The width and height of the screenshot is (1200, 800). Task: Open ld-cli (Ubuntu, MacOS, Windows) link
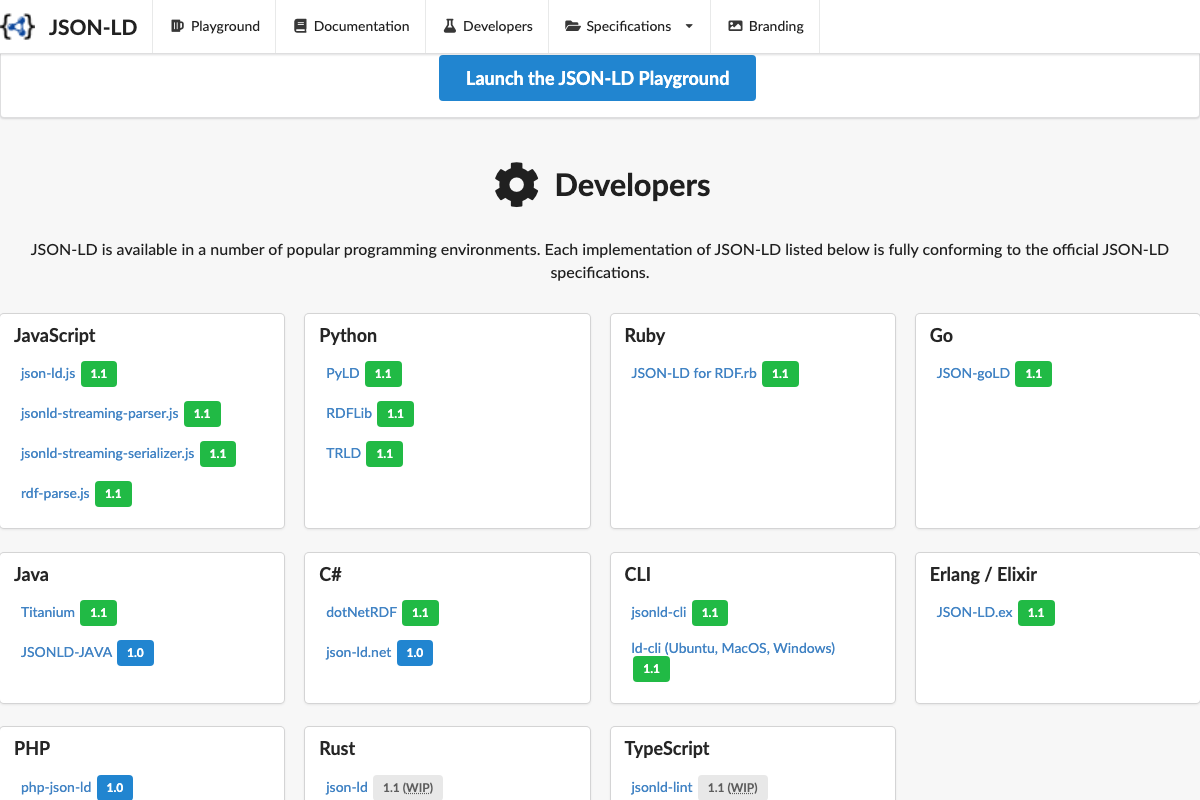(x=733, y=648)
